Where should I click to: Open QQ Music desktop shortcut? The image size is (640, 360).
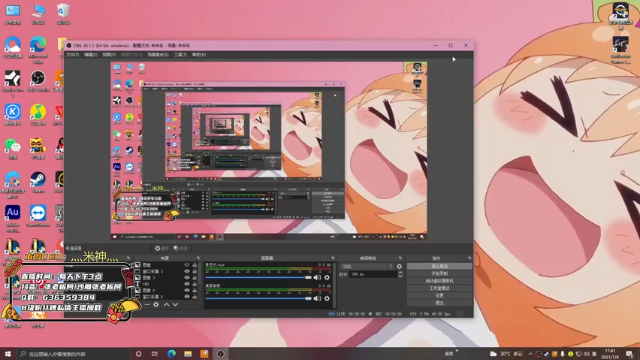[x=38, y=114]
